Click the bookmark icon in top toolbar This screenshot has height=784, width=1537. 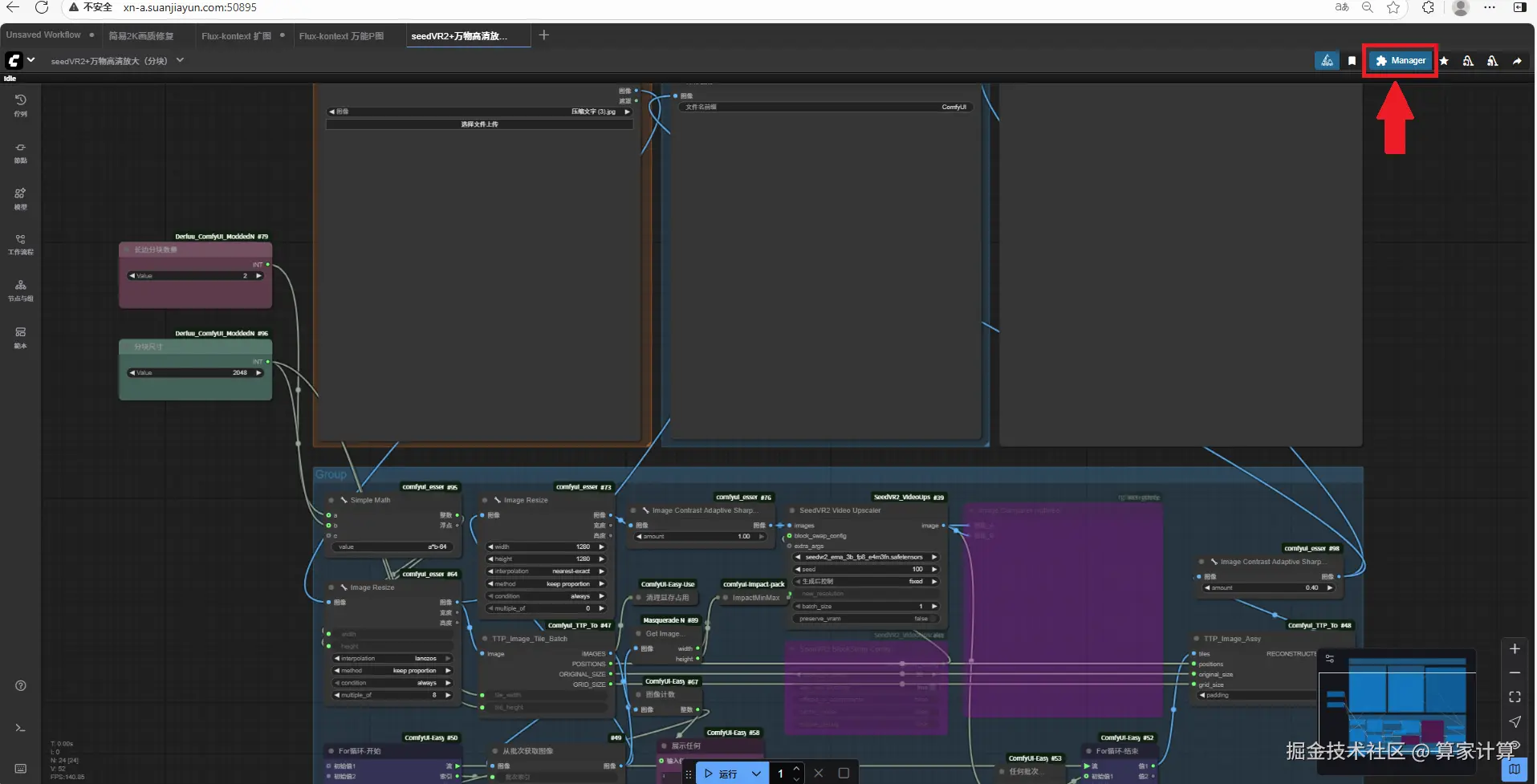[x=1352, y=61]
